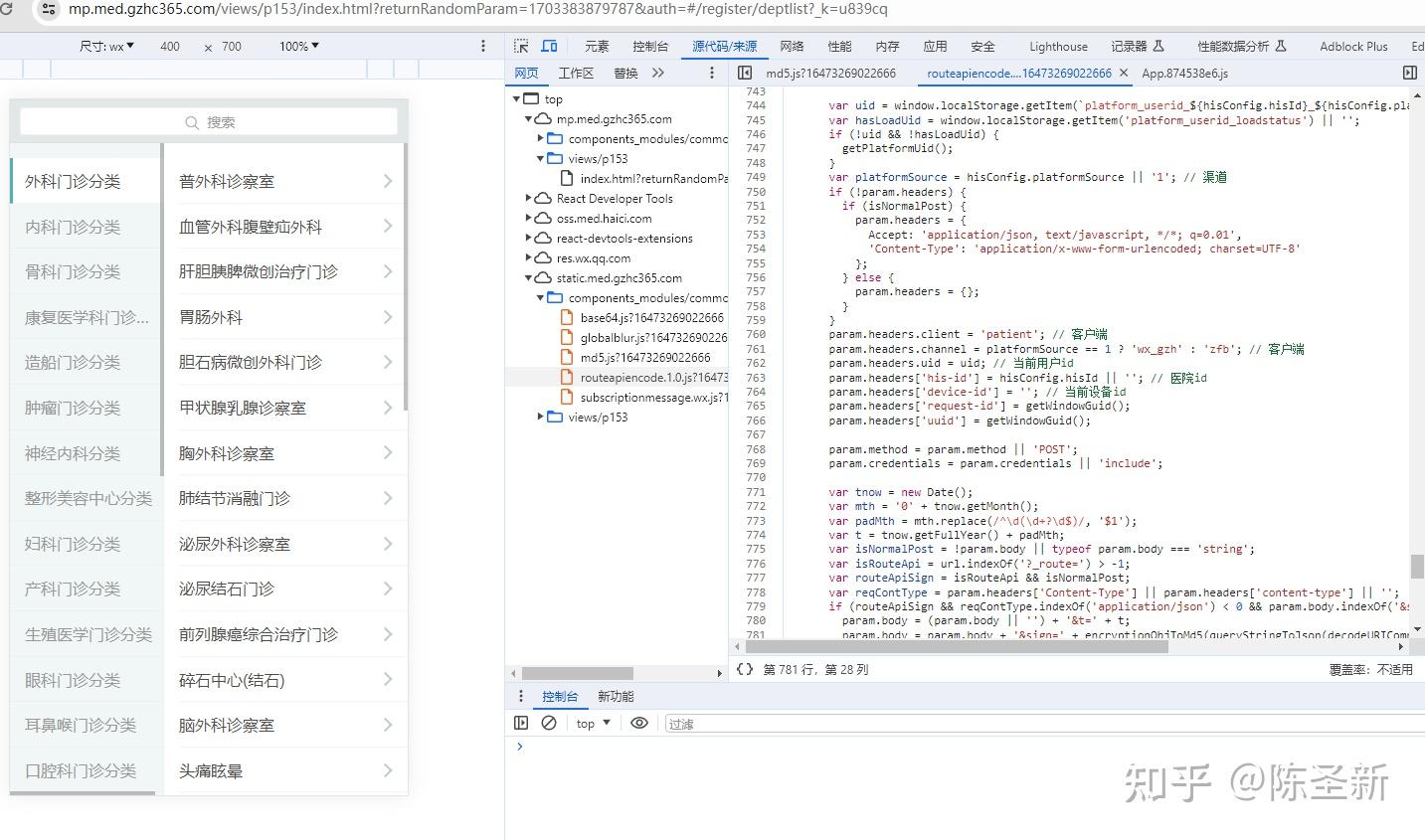1425x840 pixels.
Task: Open device toolbar three-dot options menu
Action: point(483,46)
